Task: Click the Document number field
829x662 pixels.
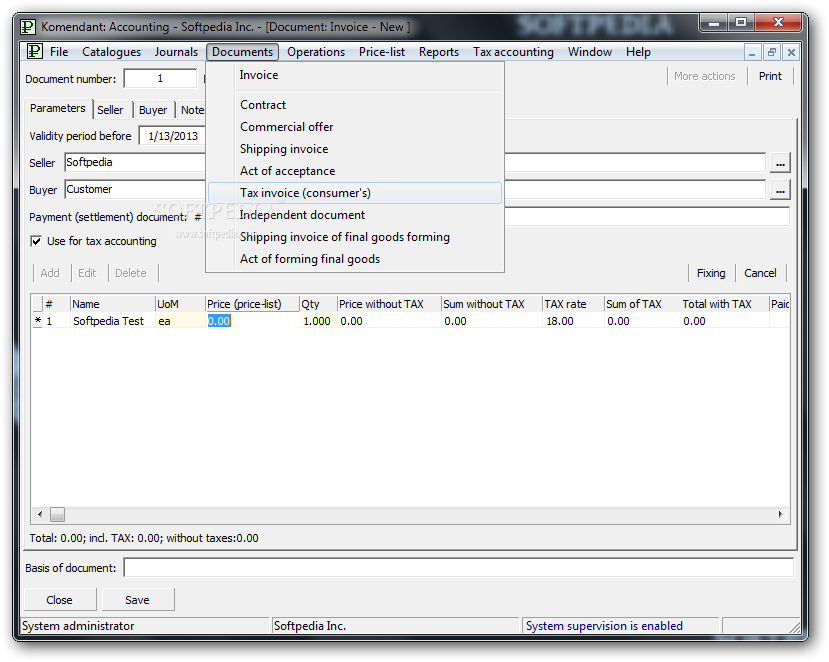Action: click(x=160, y=79)
